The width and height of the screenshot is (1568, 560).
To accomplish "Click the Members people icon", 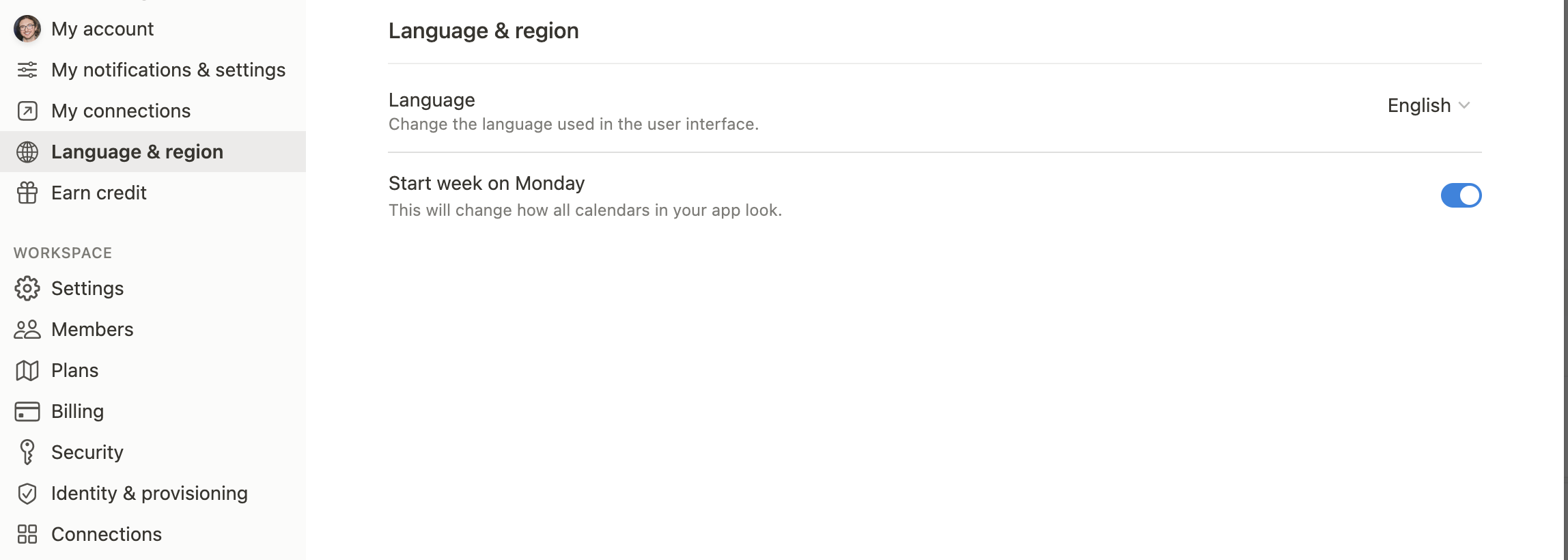I will point(27,329).
